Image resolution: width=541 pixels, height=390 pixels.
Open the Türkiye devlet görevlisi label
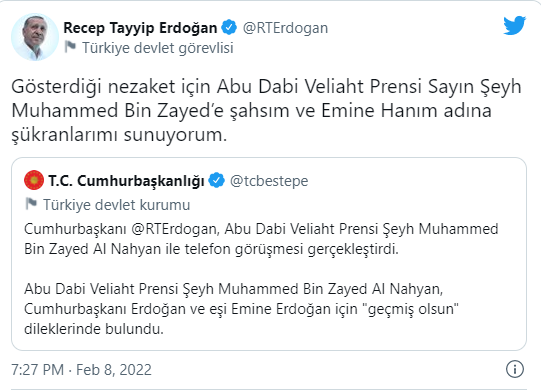(x=158, y=48)
